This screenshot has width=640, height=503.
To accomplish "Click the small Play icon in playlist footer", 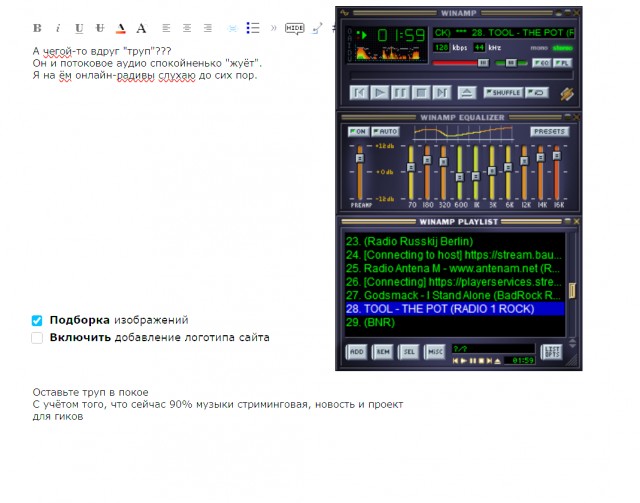I will [x=464, y=361].
